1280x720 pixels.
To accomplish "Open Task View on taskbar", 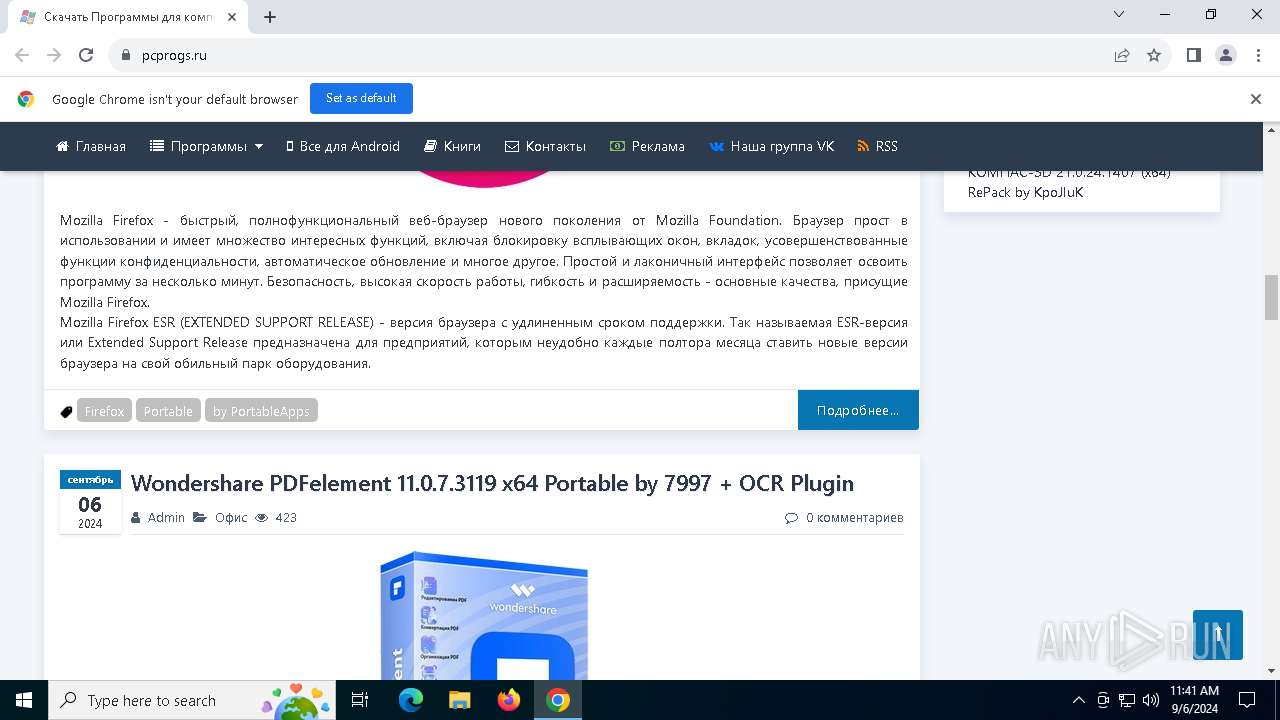I will [x=360, y=700].
